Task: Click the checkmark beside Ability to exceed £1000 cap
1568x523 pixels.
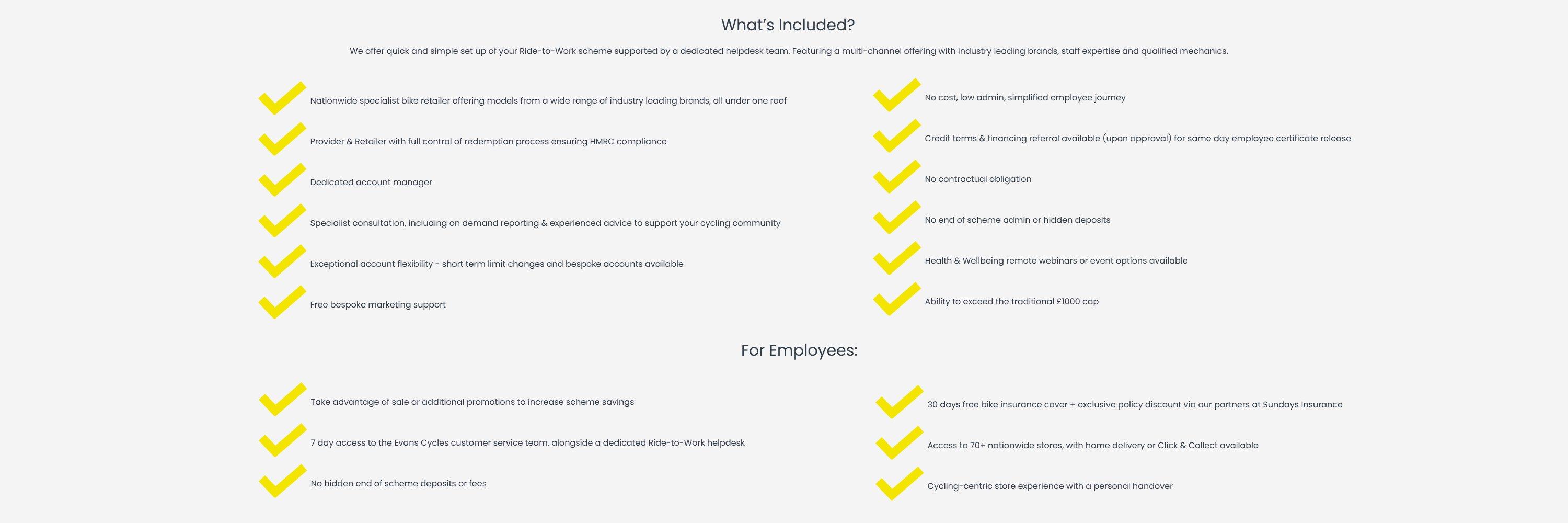Action: [896, 300]
